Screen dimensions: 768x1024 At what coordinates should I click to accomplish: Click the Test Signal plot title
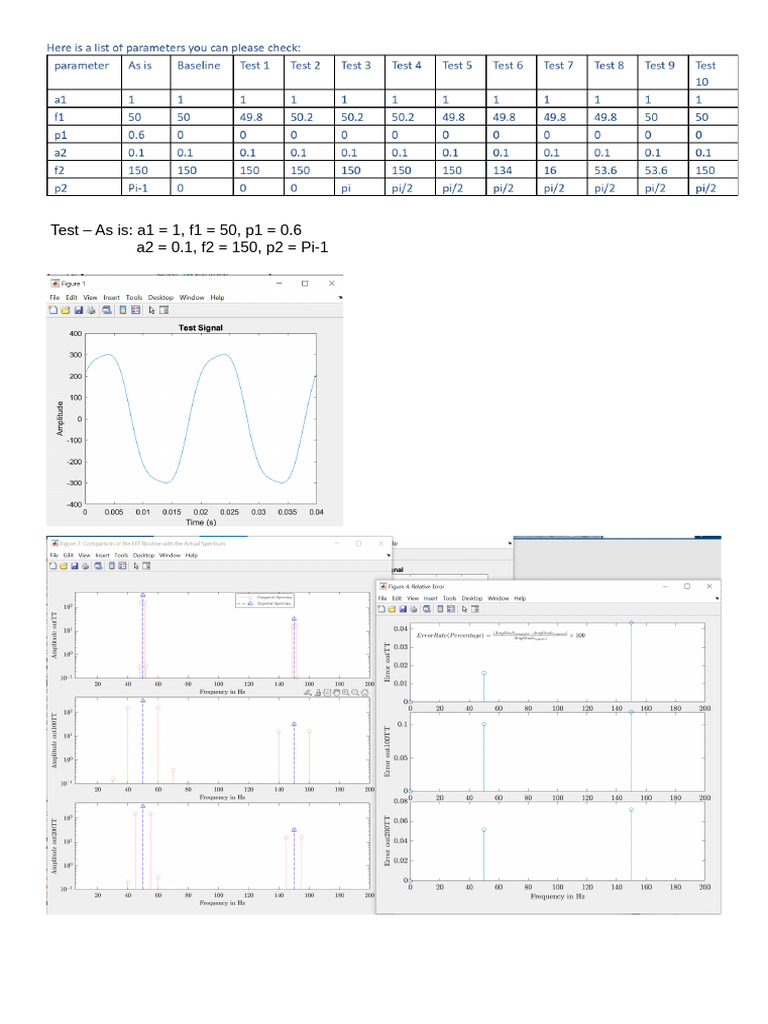coord(200,328)
